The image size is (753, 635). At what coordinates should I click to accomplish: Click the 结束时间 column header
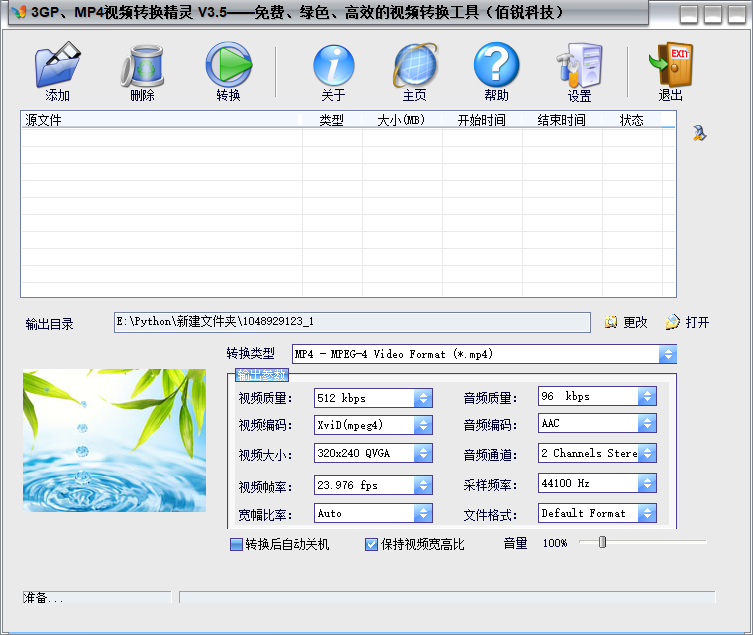pyautogui.click(x=562, y=120)
